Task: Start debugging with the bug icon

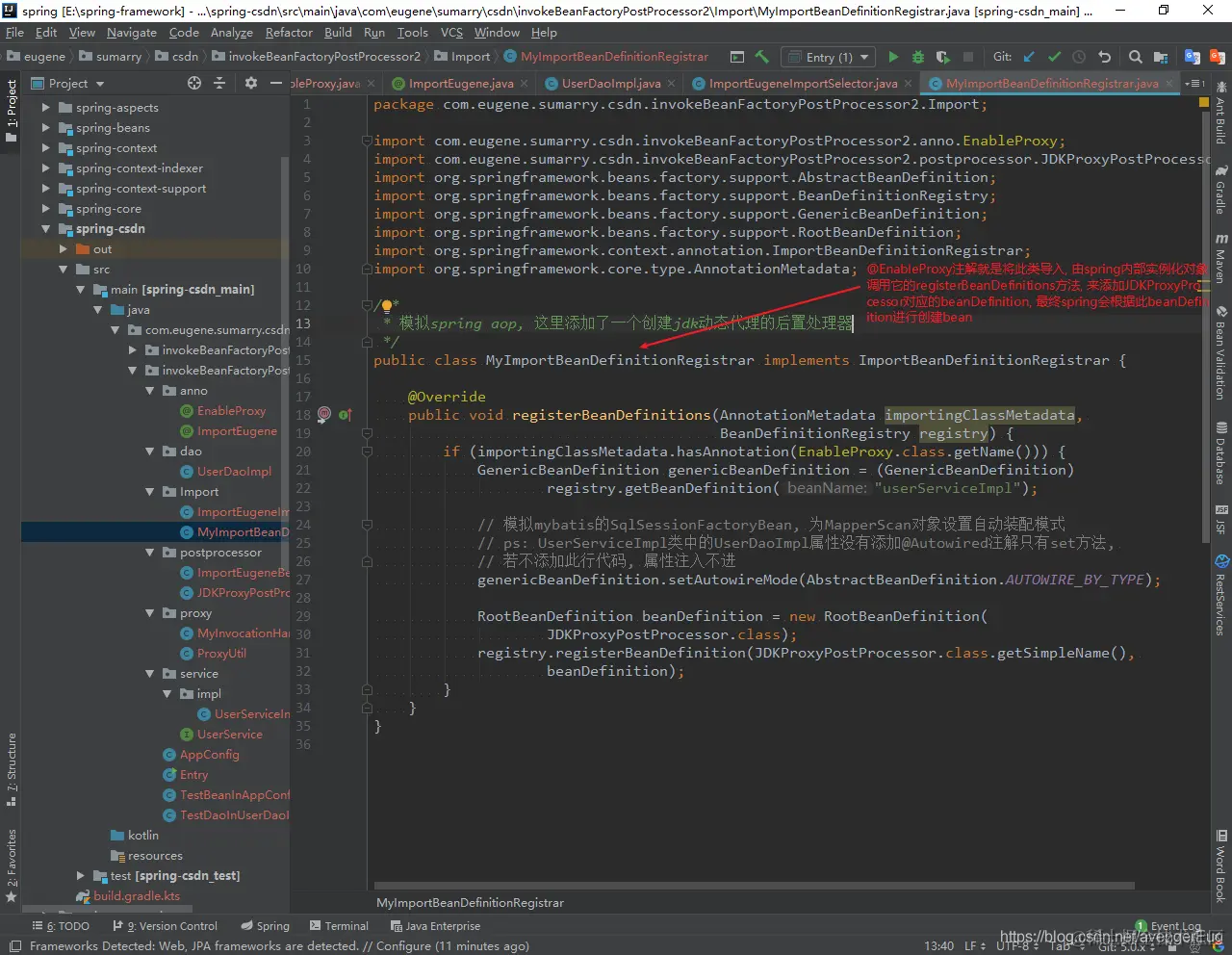Action: [918, 57]
